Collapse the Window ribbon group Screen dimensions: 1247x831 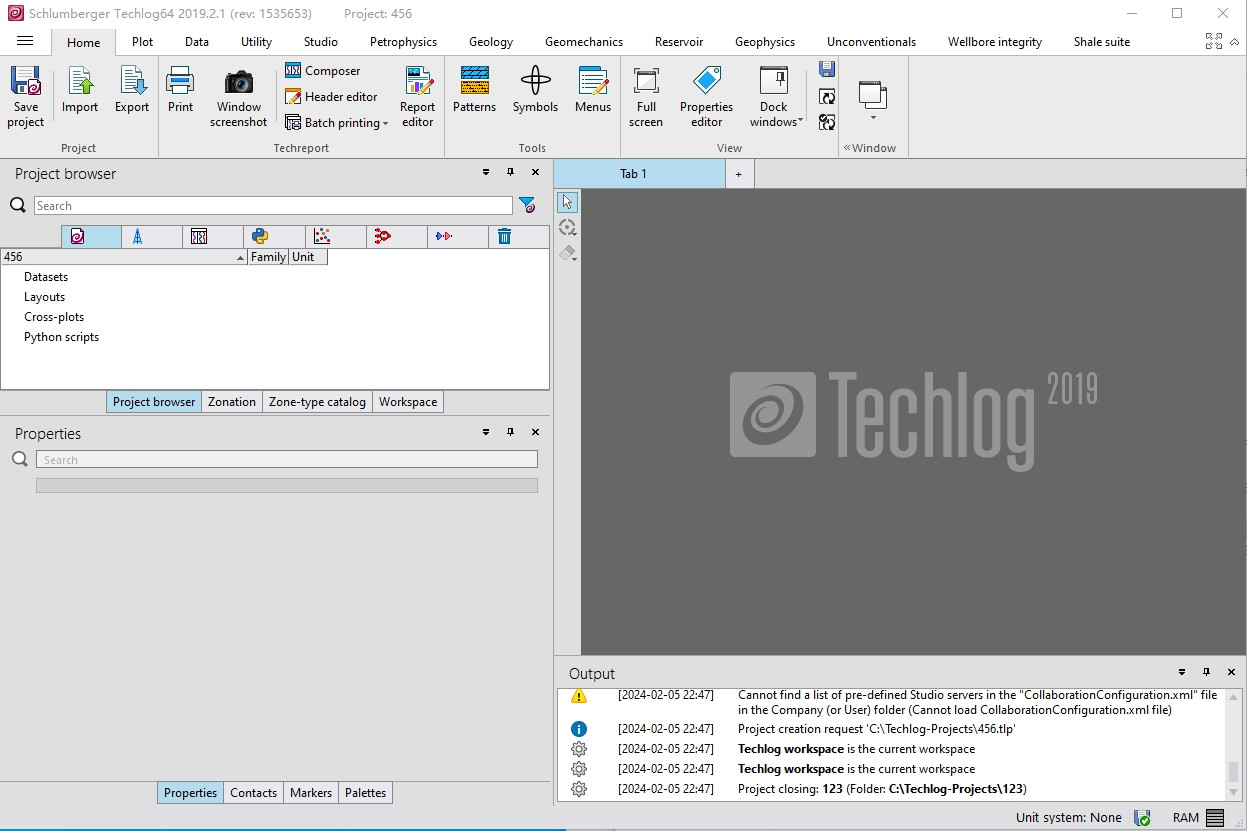pyautogui.click(x=847, y=148)
